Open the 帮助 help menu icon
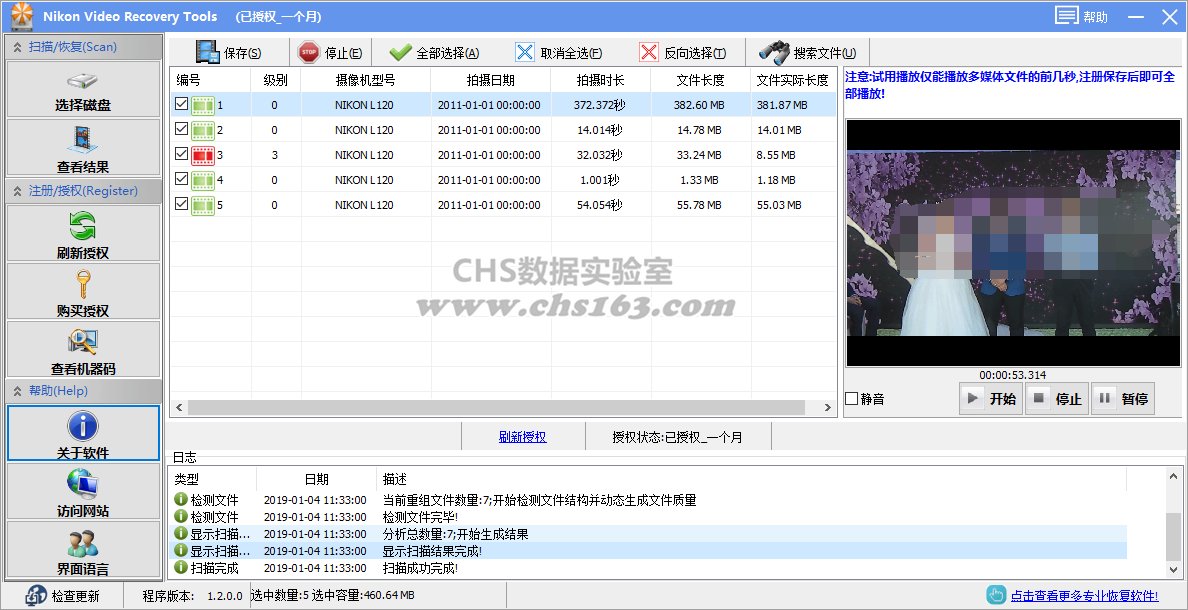Screen dimensions: 1188x610 point(1067,16)
